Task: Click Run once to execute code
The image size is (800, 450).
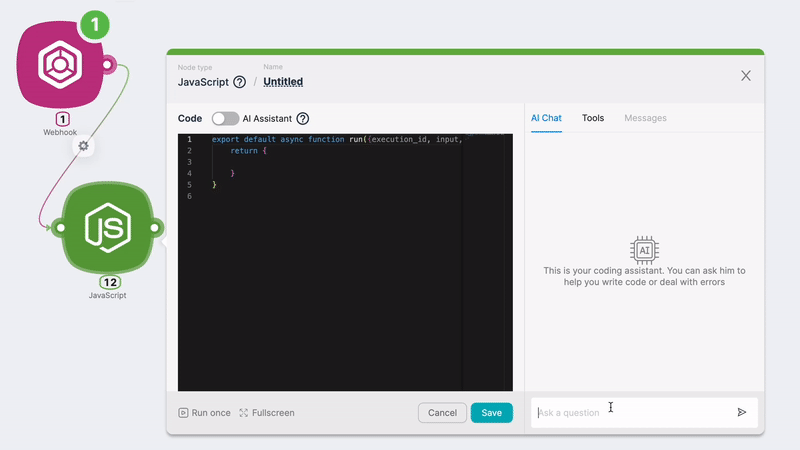Action: tap(204, 412)
